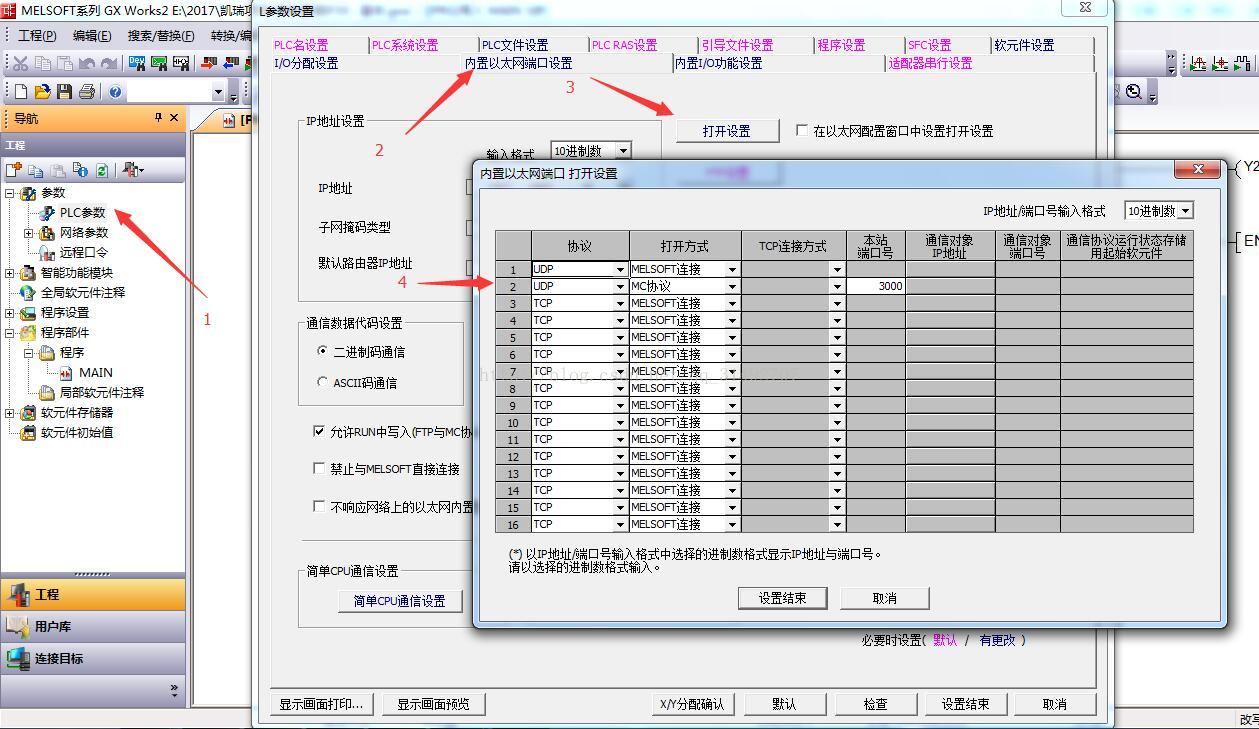Open the 搜索/替换(F) menu
Image resolution: width=1259 pixels, height=729 pixels.
point(160,35)
